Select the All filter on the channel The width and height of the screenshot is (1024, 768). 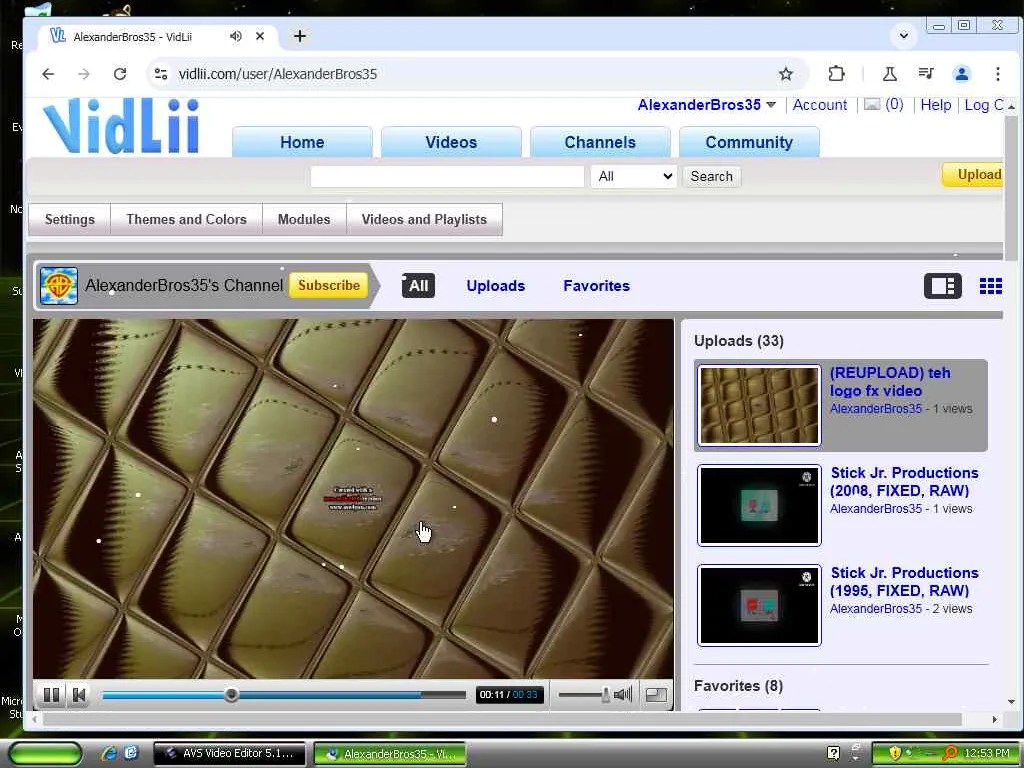click(x=418, y=285)
